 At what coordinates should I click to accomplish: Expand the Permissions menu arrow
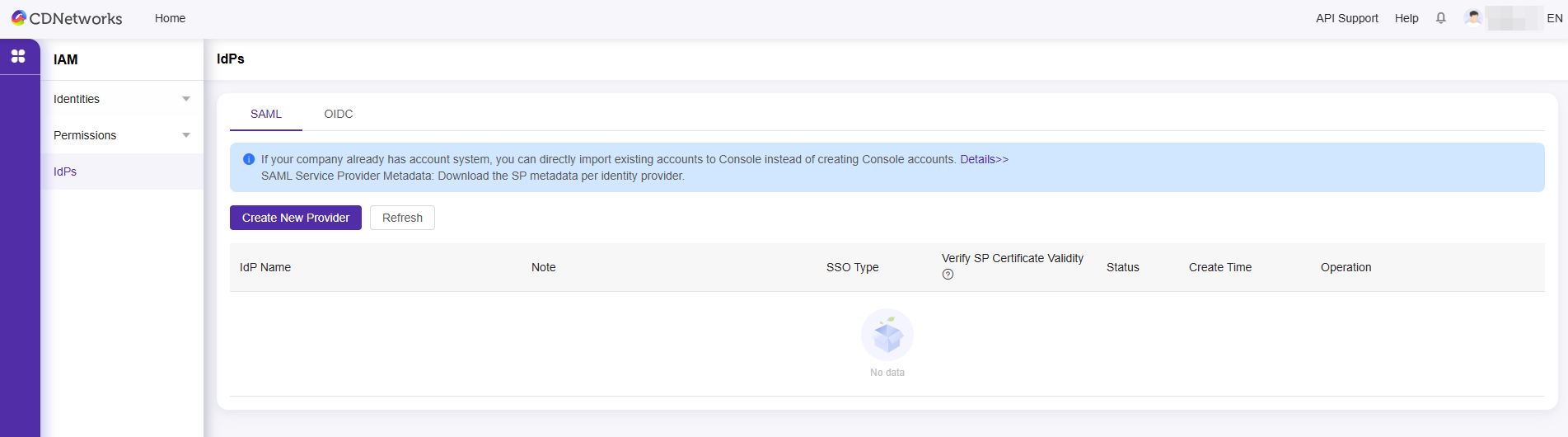click(186, 135)
